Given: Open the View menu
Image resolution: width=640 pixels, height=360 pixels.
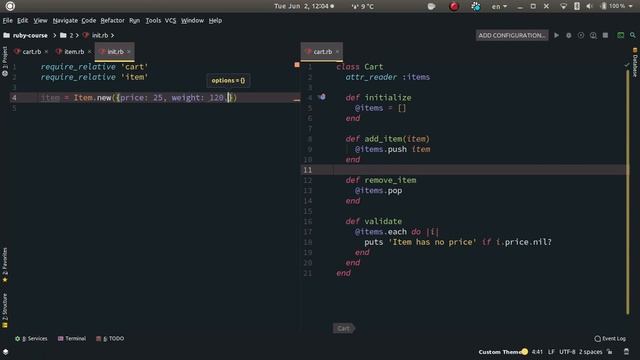Looking at the screenshot, I should [x=40, y=20].
